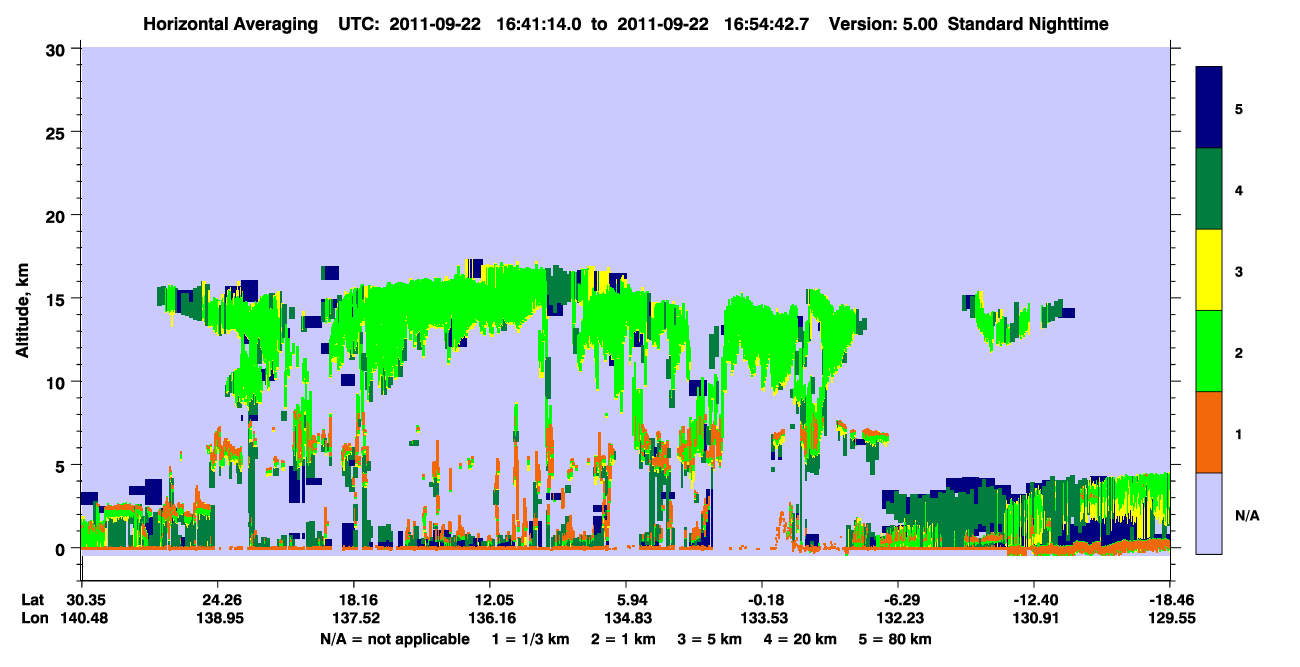1300x667 pixels.
Task: Click 'N/A = not applicable' legend text
Action: [394, 639]
